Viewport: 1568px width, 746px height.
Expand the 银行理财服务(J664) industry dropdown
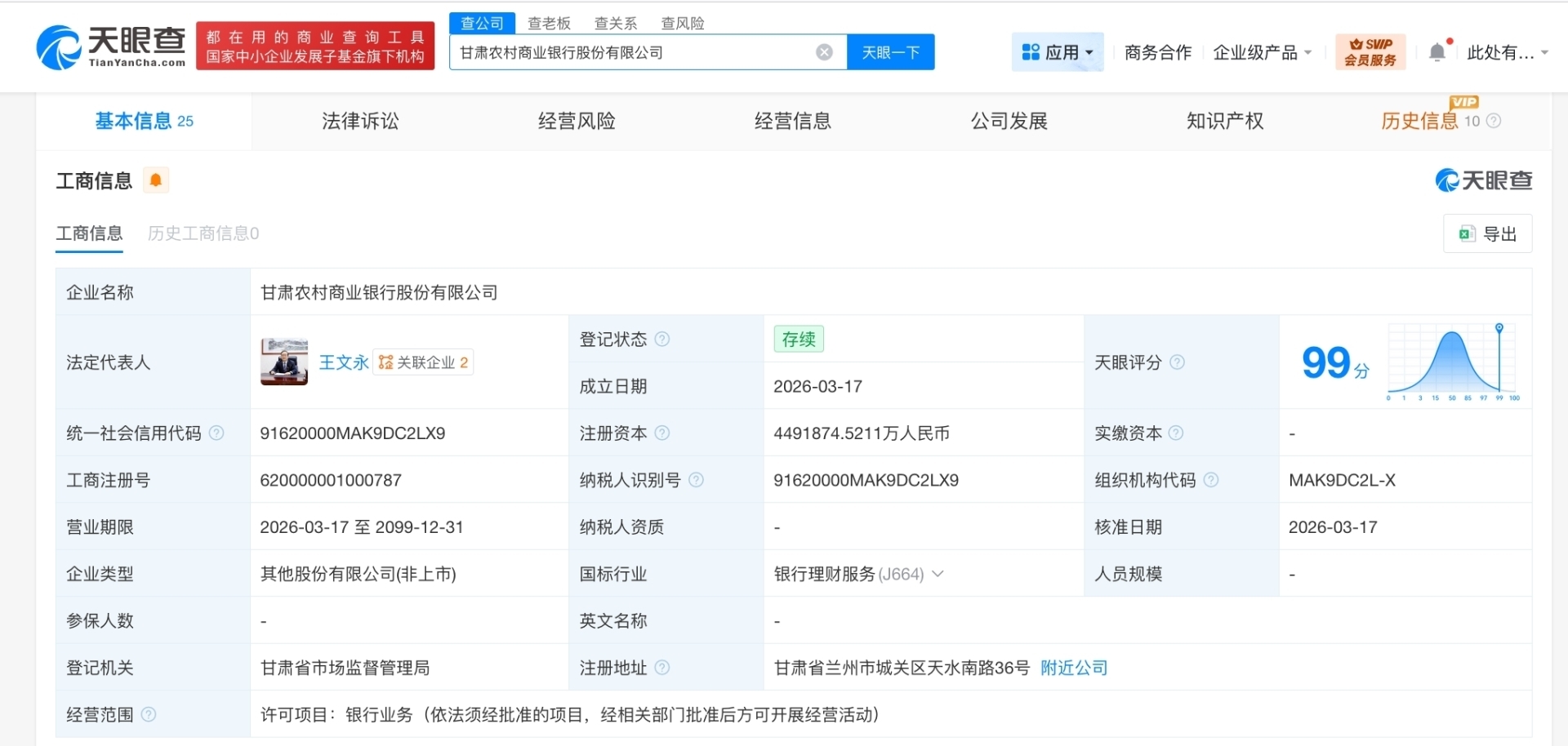939,574
